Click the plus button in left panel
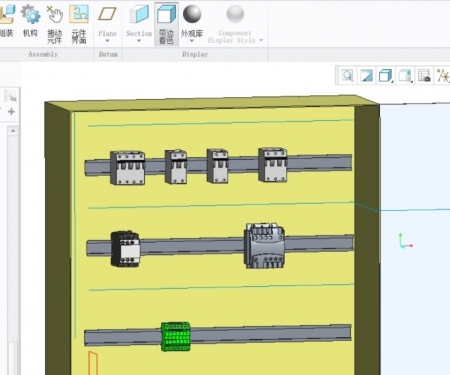The image size is (450, 375). pyautogui.click(x=11, y=111)
